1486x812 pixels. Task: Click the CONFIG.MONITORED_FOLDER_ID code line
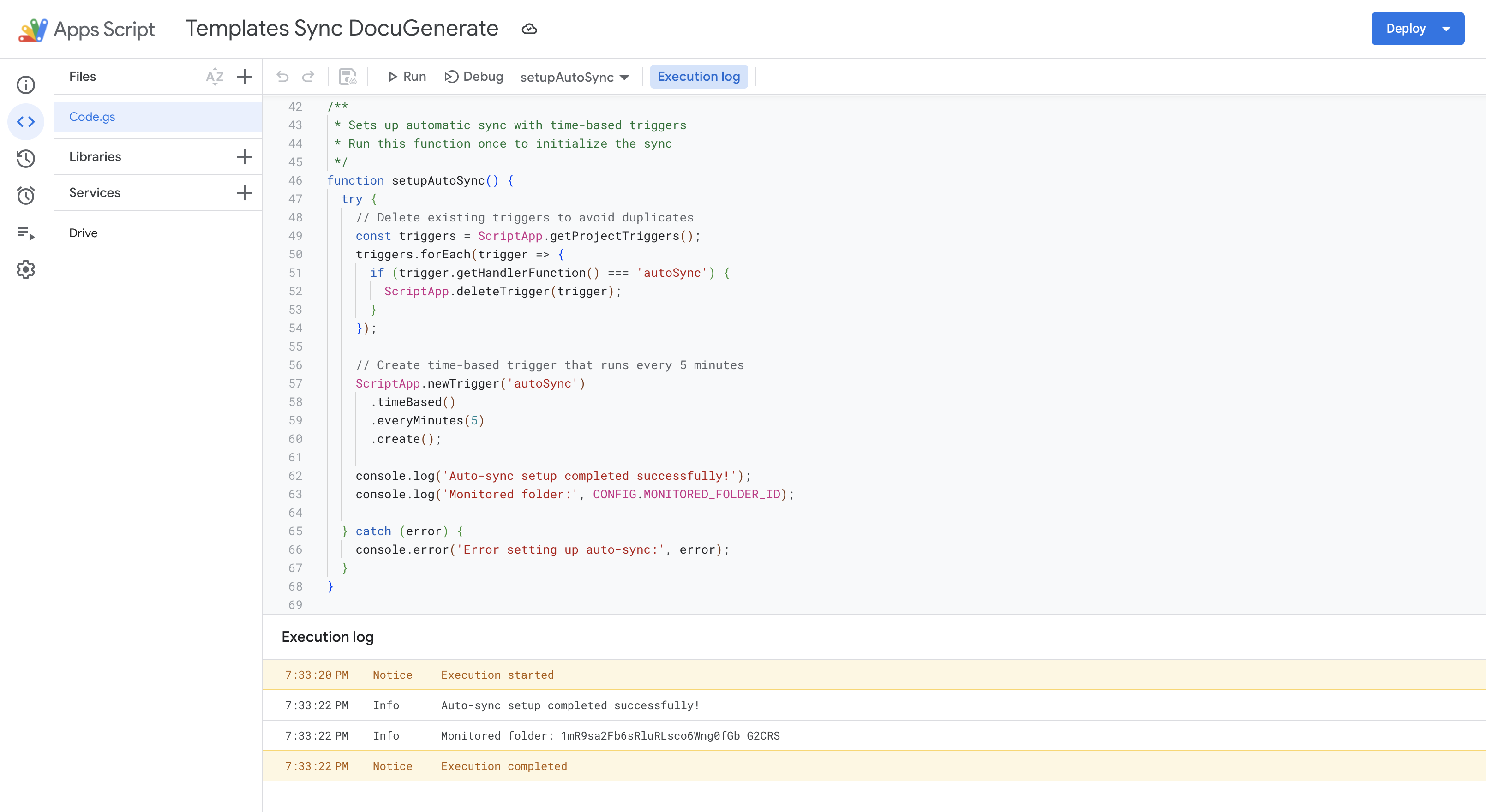click(x=575, y=494)
